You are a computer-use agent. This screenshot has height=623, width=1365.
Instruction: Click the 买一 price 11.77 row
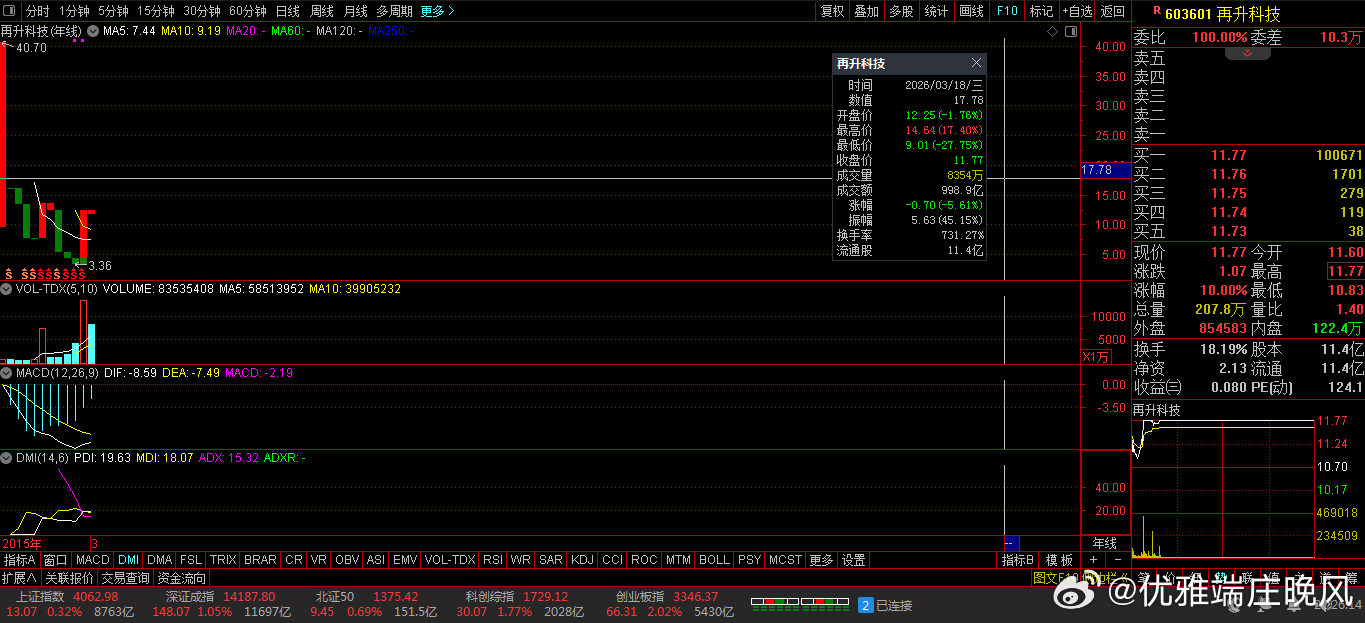pyautogui.click(x=1248, y=155)
